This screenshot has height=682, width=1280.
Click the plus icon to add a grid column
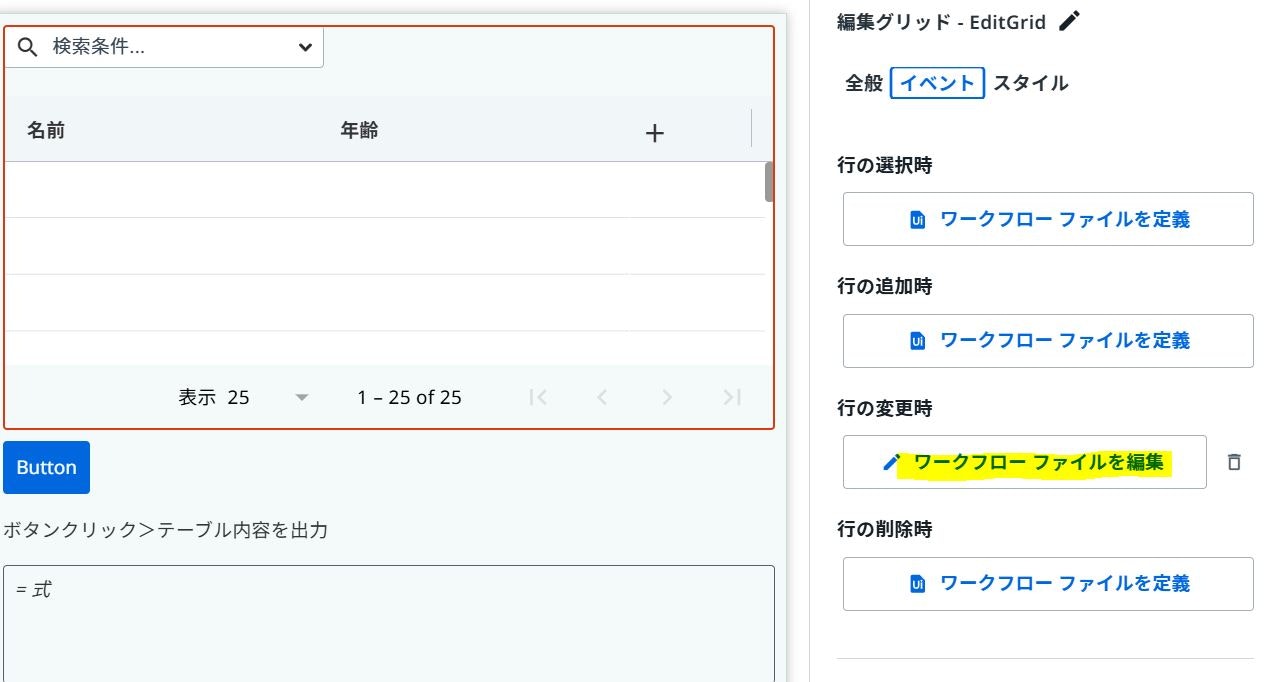(655, 132)
